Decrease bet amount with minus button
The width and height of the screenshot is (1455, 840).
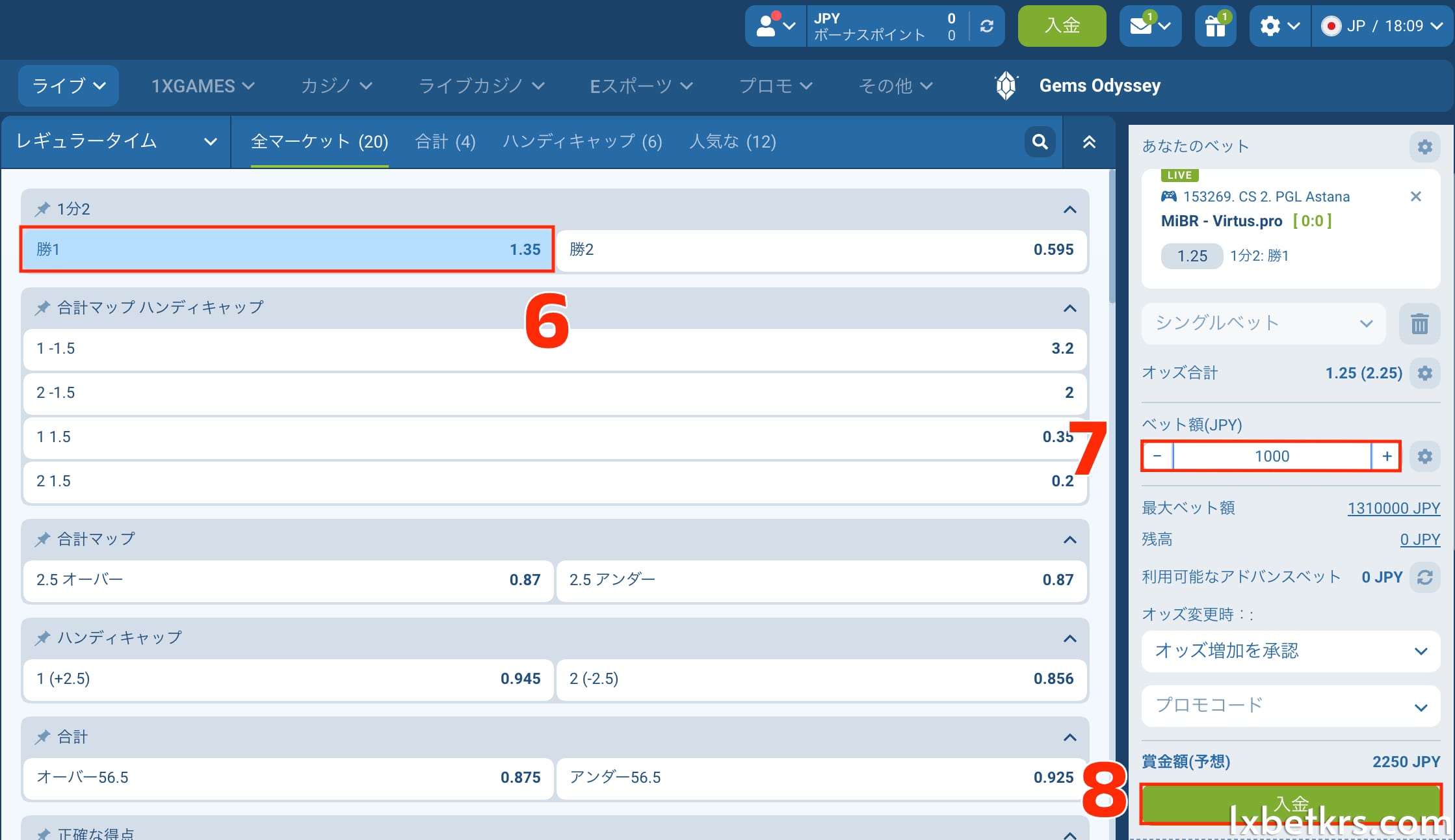(1157, 456)
